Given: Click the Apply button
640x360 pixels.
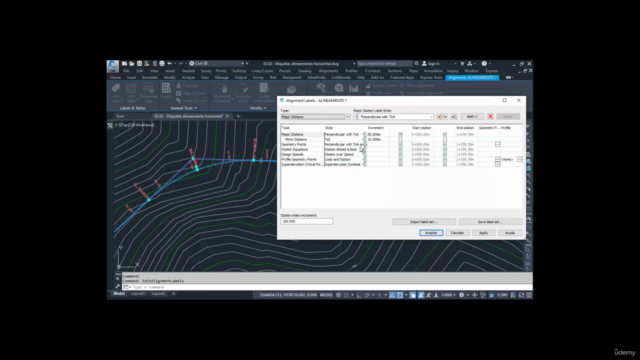Looking at the screenshot, I should click(x=483, y=233).
